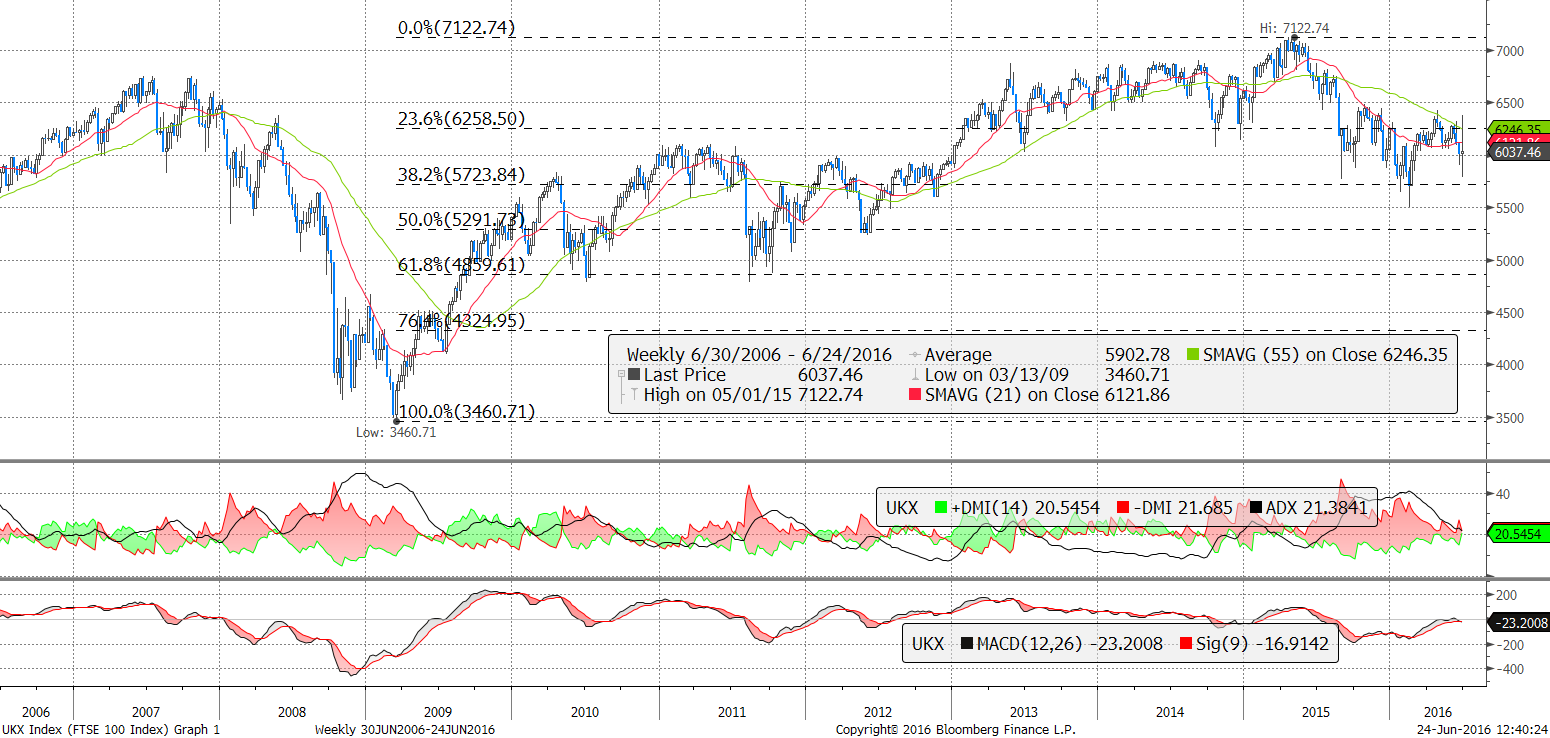The width and height of the screenshot is (1550, 738).
Task: Click the Average marker icon in legend
Action: 916,355
